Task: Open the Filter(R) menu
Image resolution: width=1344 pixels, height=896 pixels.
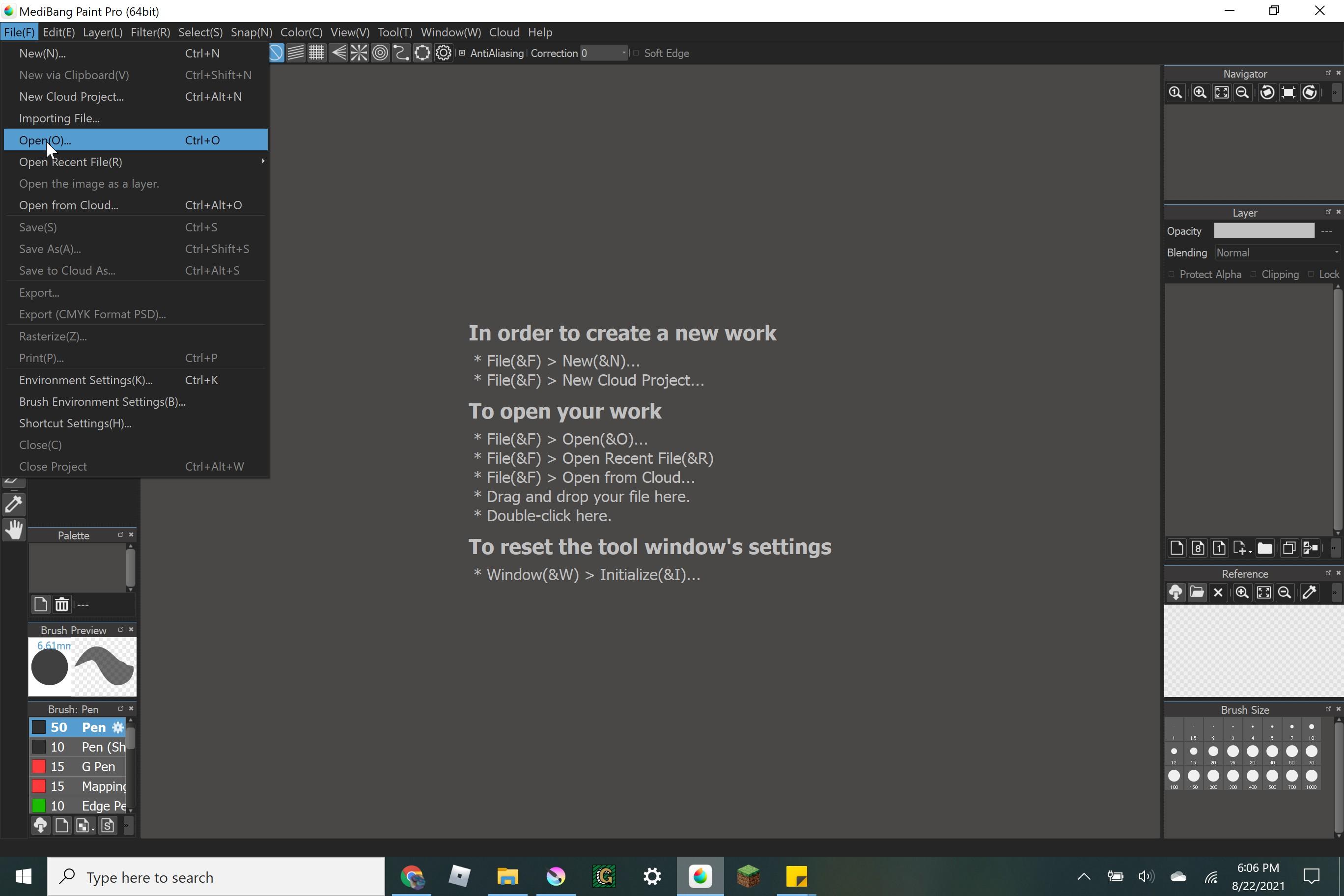Action: tap(150, 32)
